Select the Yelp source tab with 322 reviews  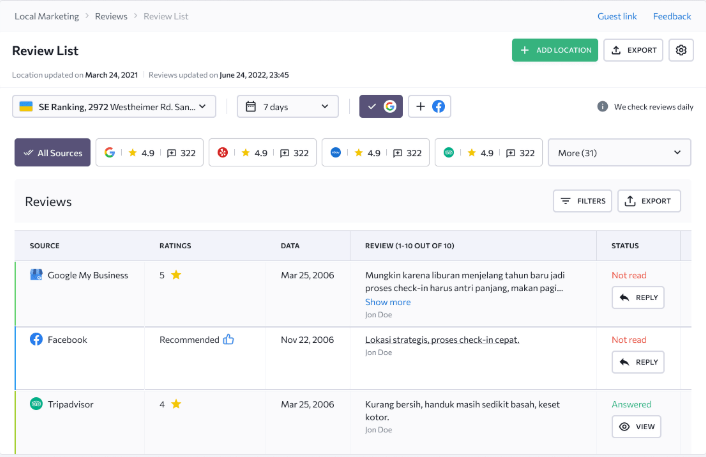[x=262, y=153]
